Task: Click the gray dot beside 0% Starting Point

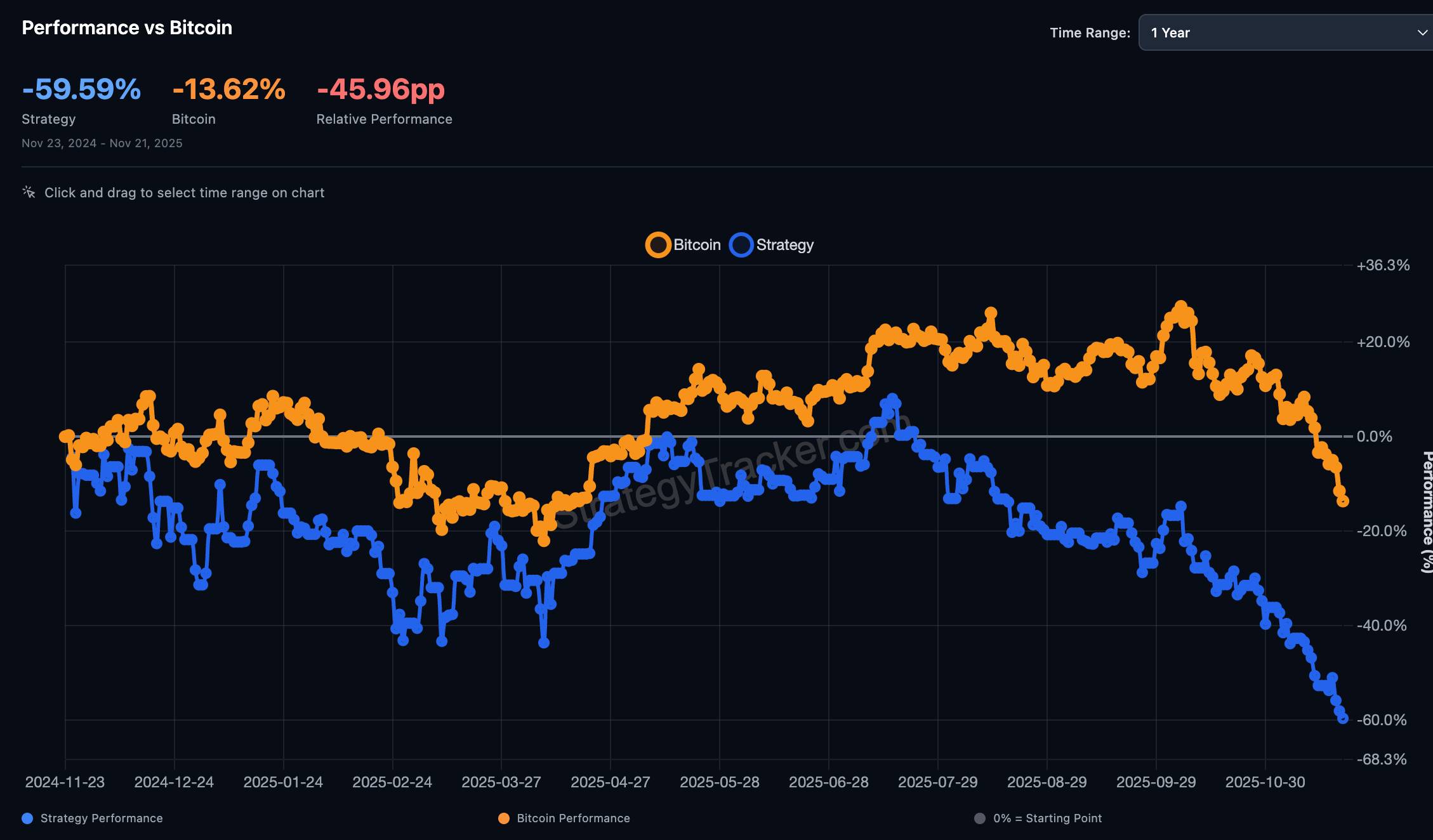Action: coord(979,818)
